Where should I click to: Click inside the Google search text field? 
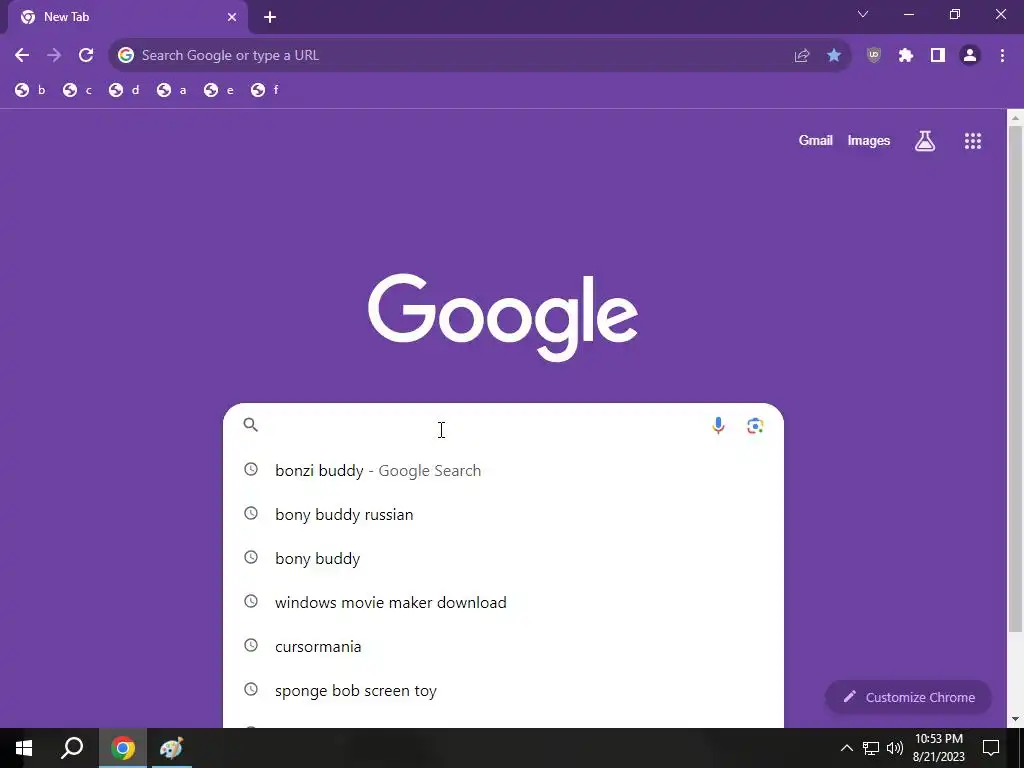(x=483, y=426)
